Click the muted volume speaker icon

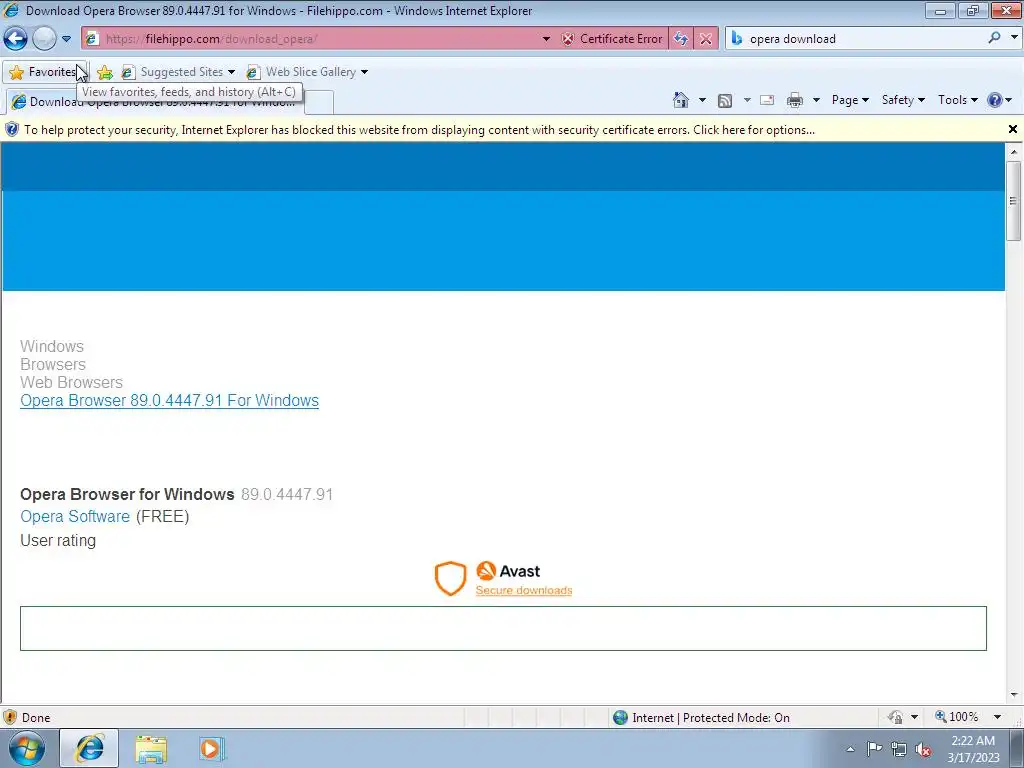coord(923,749)
